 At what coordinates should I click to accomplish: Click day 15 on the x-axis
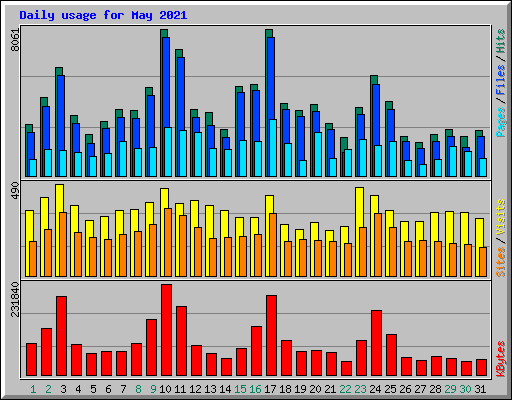point(240,389)
